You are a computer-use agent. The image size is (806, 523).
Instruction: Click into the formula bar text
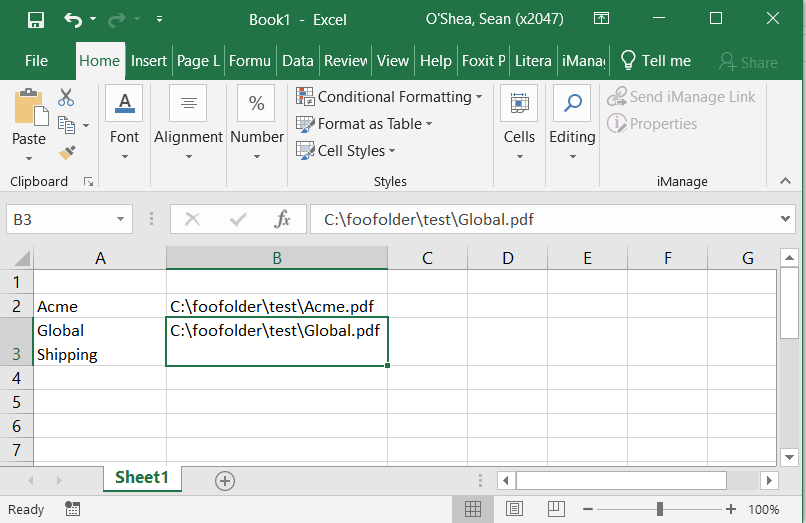543,220
